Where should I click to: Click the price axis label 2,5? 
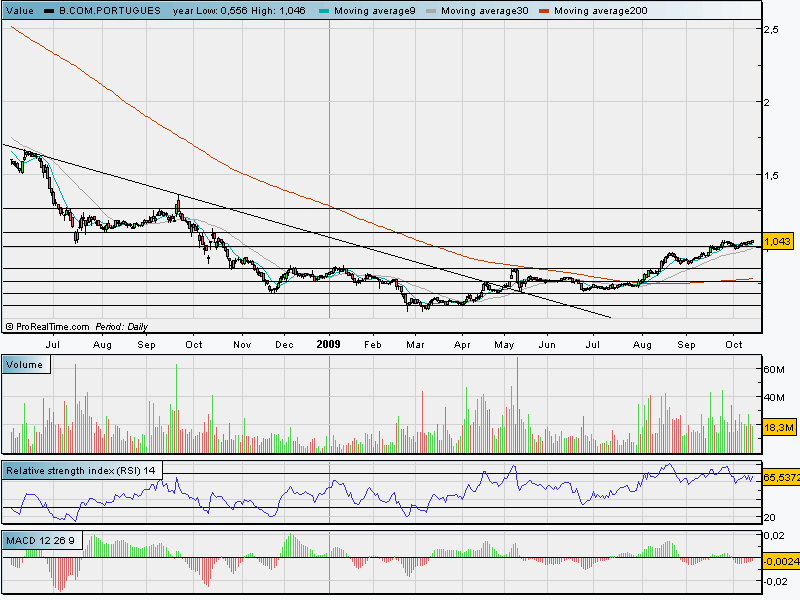(771, 30)
